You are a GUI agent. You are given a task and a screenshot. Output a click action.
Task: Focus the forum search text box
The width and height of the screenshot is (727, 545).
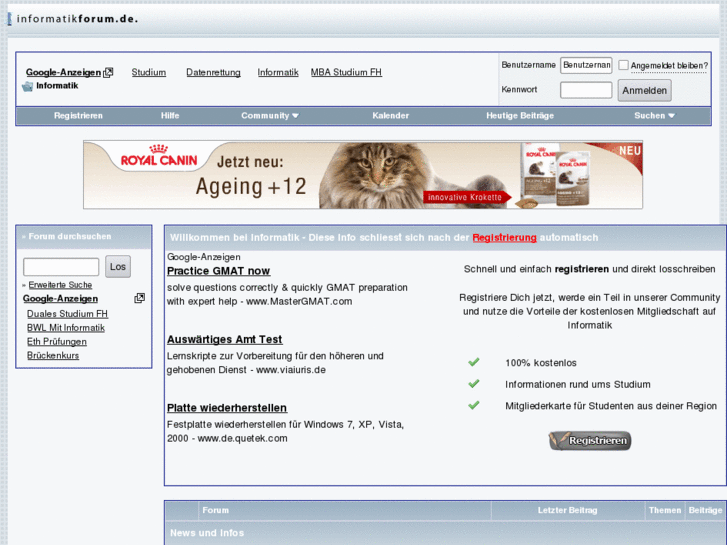[61, 267]
